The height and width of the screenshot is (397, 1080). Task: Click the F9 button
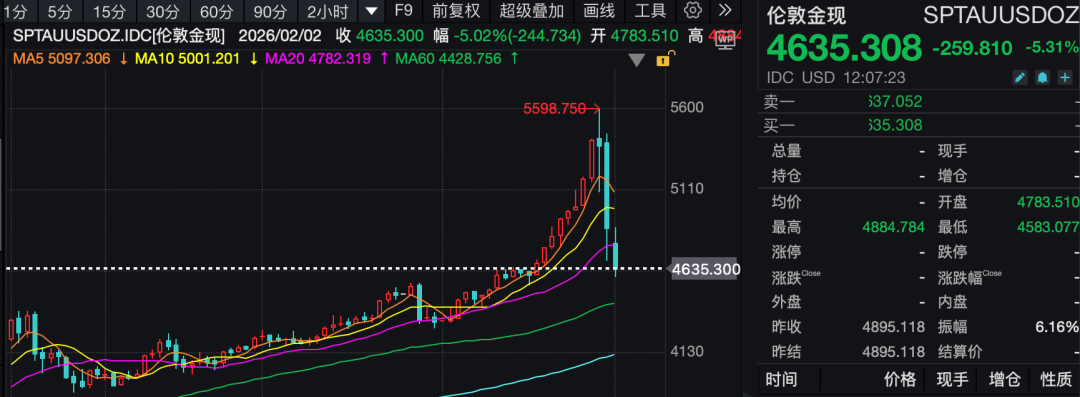(x=404, y=10)
